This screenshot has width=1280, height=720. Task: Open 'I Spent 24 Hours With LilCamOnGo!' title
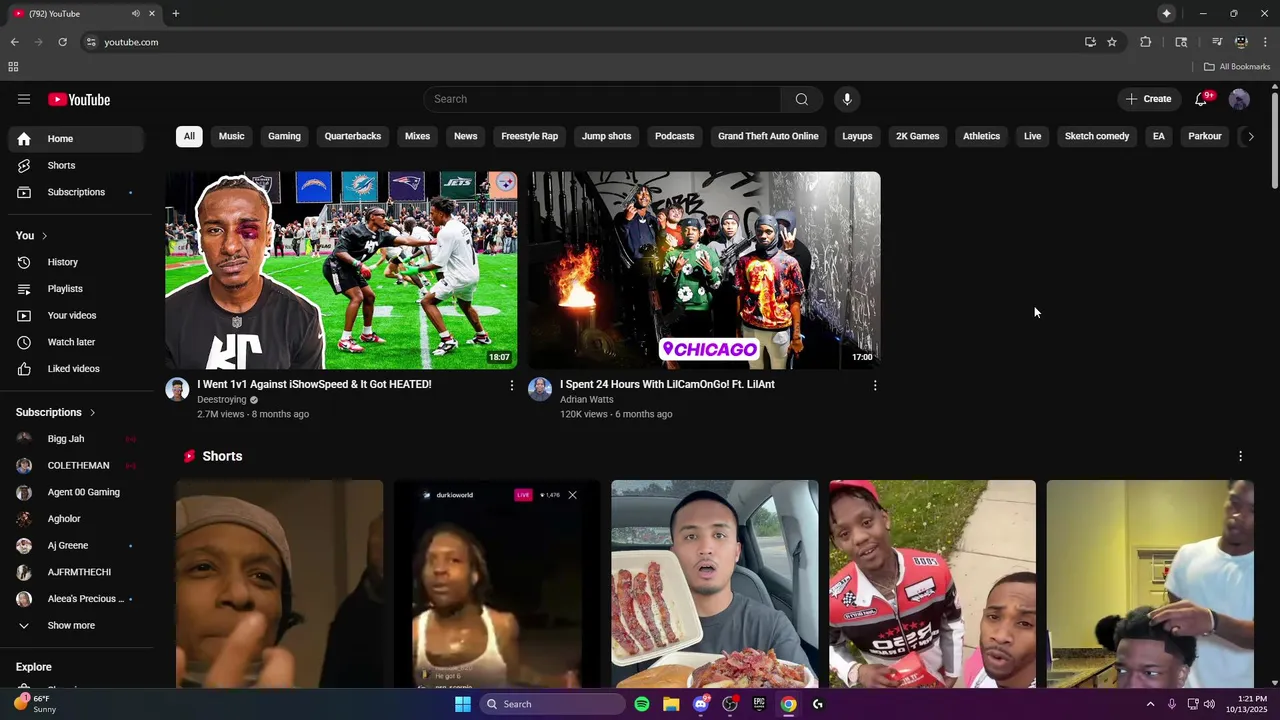tap(667, 384)
